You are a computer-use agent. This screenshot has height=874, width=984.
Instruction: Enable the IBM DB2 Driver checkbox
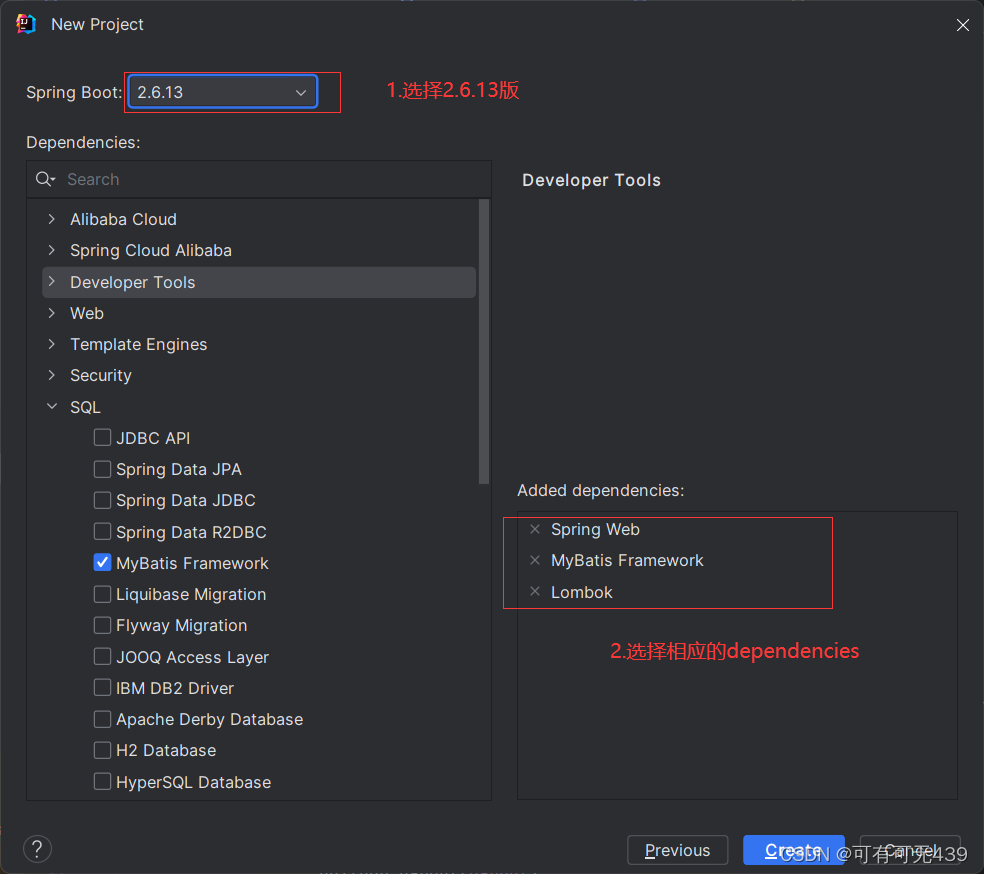pyautogui.click(x=102, y=688)
